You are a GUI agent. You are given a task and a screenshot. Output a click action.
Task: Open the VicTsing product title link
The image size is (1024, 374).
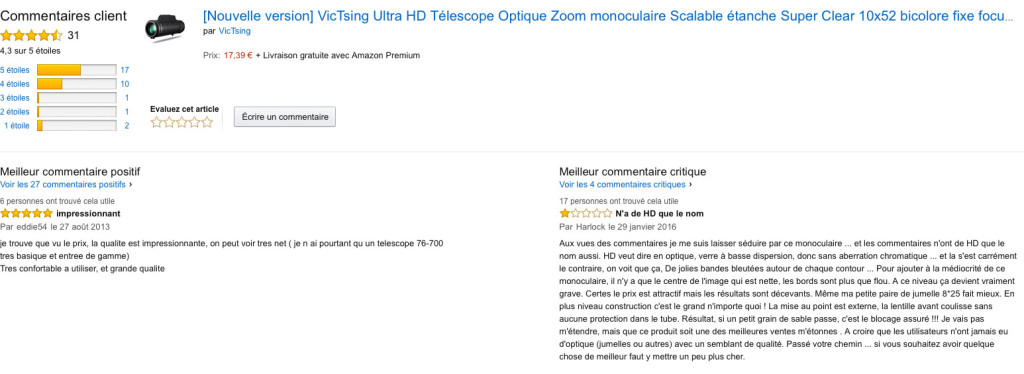click(608, 16)
